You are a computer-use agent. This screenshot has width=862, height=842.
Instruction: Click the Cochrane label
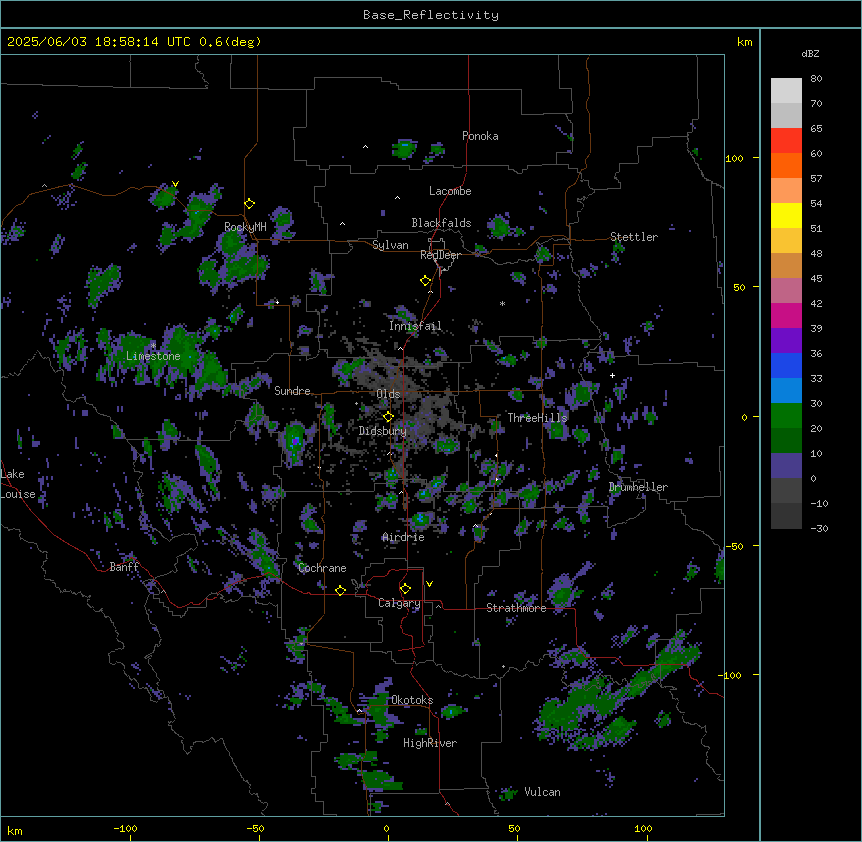point(322,568)
